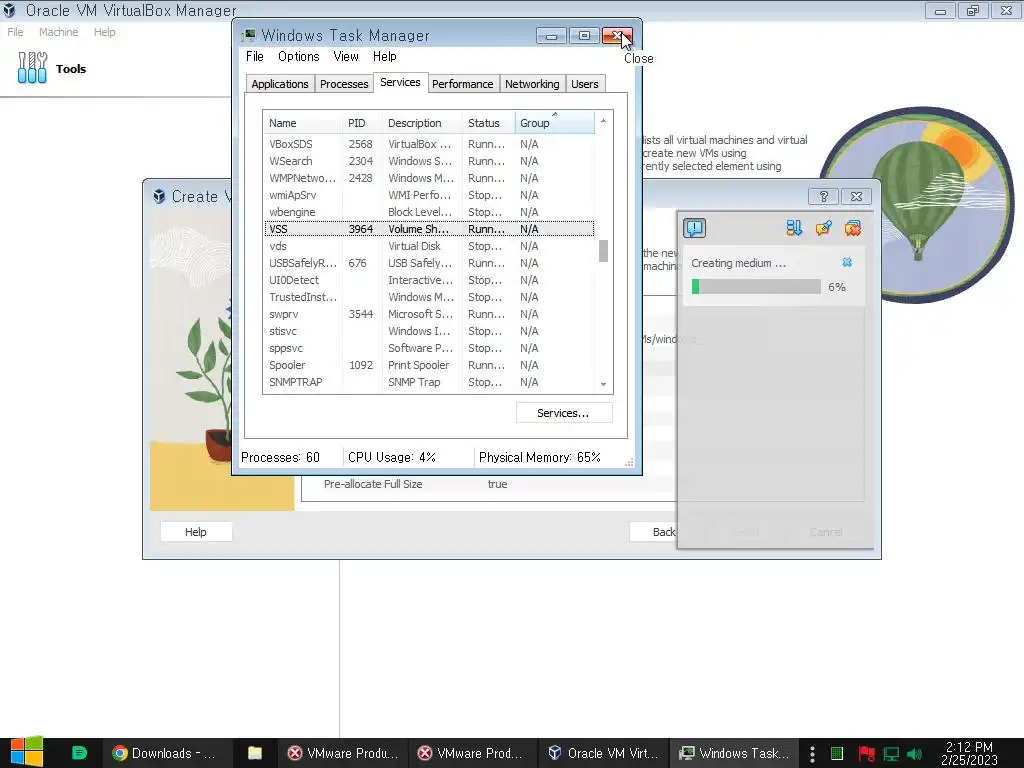Open File Explorer from taskbar
Screen dimensions: 1024x768
point(255,753)
